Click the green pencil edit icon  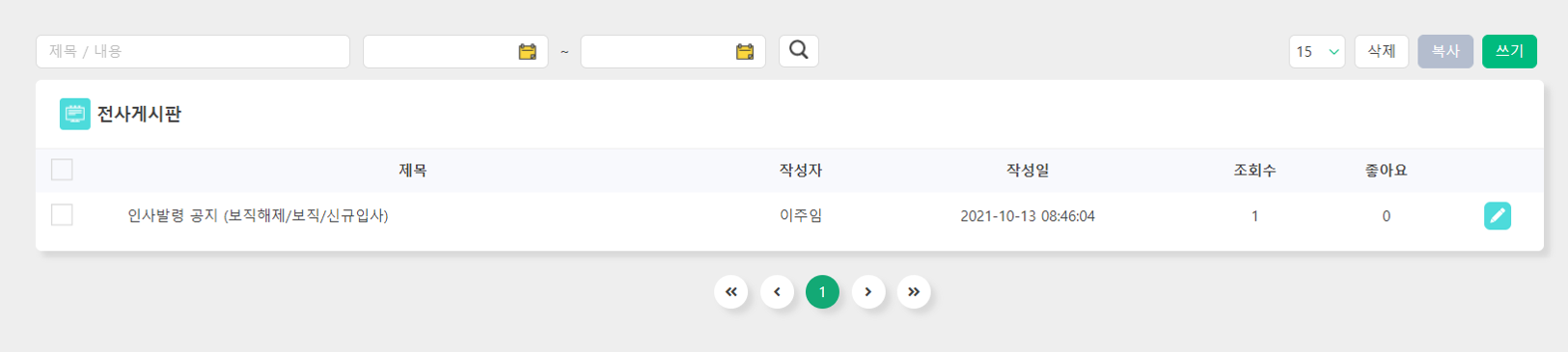click(1498, 216)
